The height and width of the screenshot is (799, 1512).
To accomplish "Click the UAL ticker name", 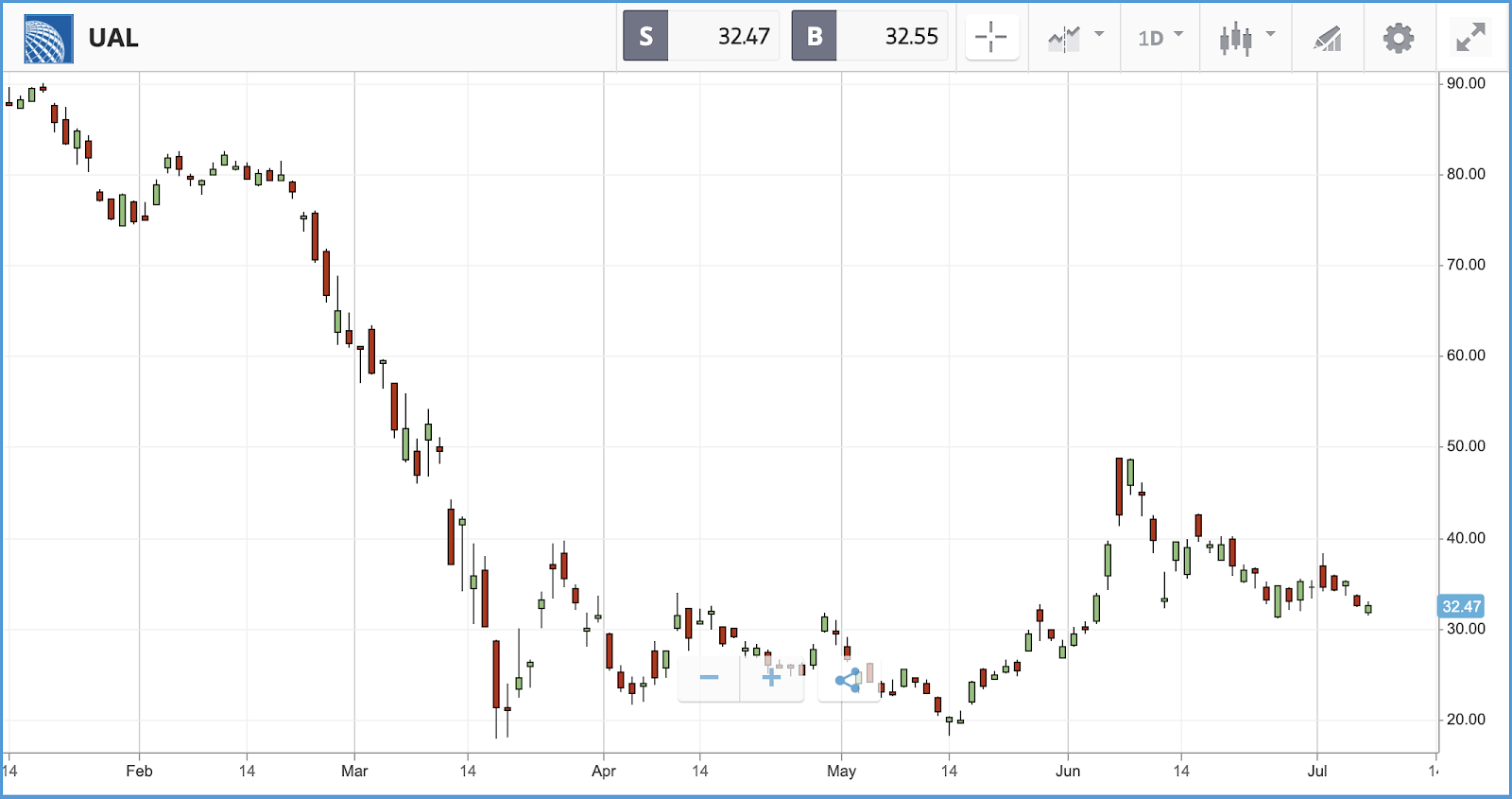I will (x=113, y=38).
